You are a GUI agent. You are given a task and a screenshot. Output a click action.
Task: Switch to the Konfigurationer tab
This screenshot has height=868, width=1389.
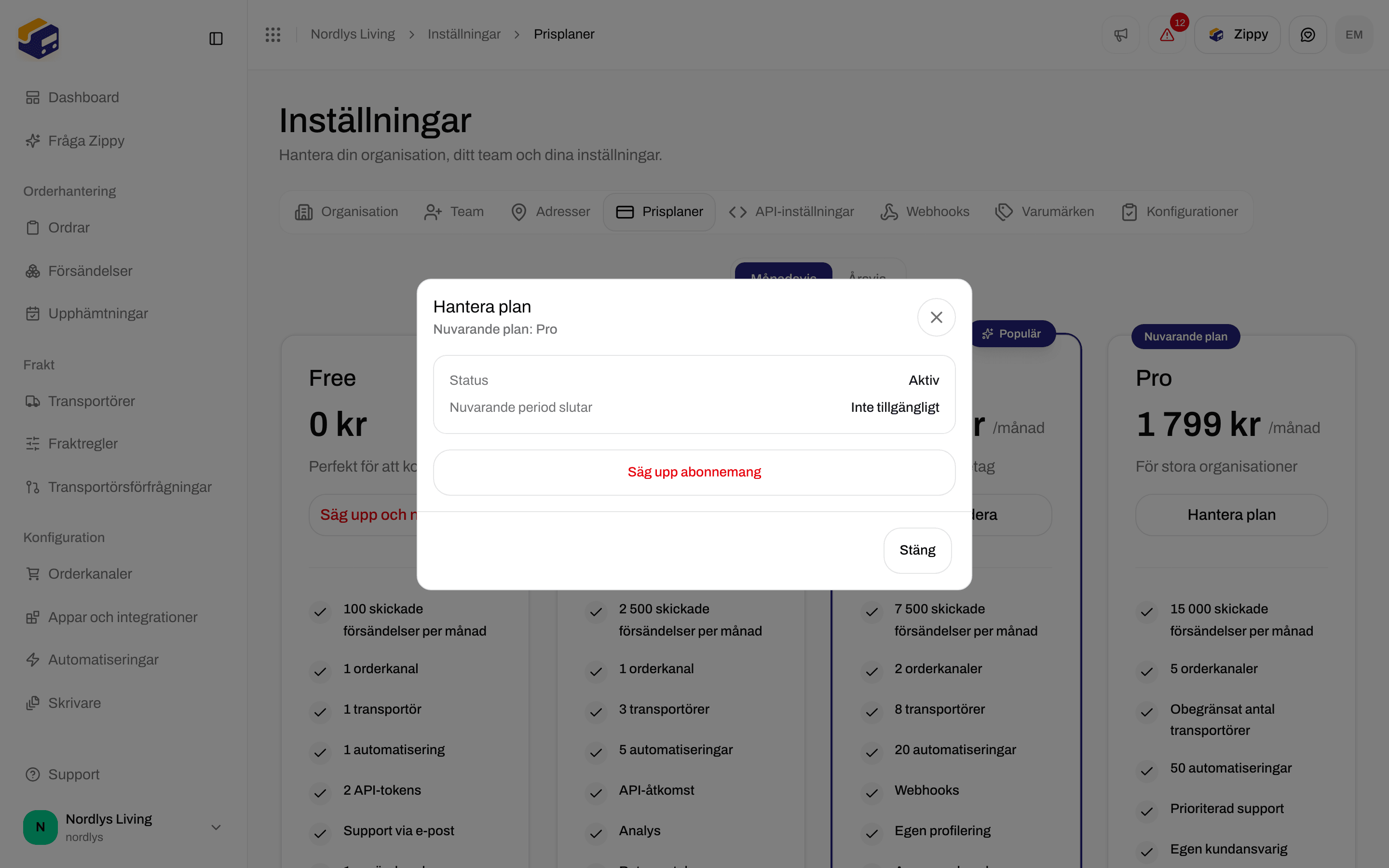click(1180, 212)
